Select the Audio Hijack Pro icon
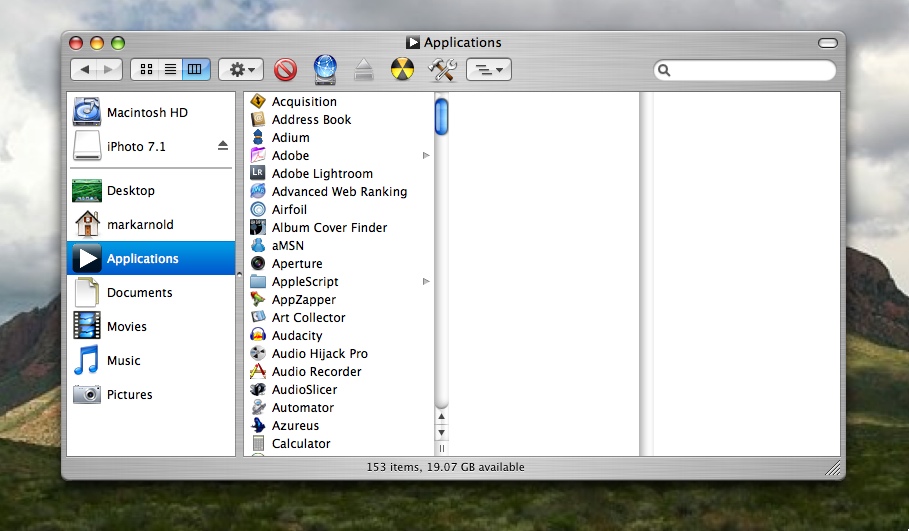Viewport: 909px width, 531px height. (x=258, y=353)
